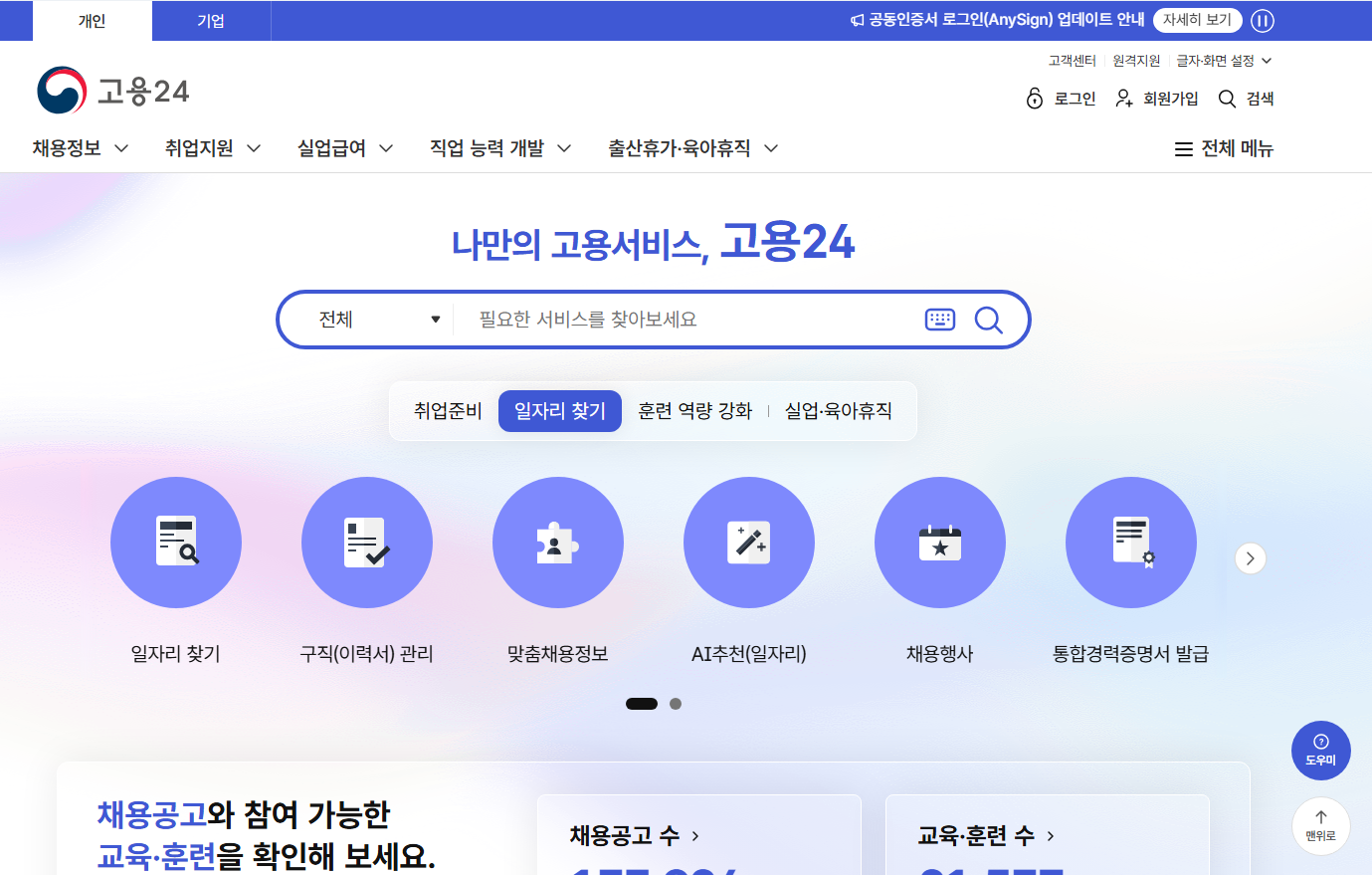The image size is (1372, 875).
Task: Click the 채용행사 label text
Action: click(x=940, y=654)
